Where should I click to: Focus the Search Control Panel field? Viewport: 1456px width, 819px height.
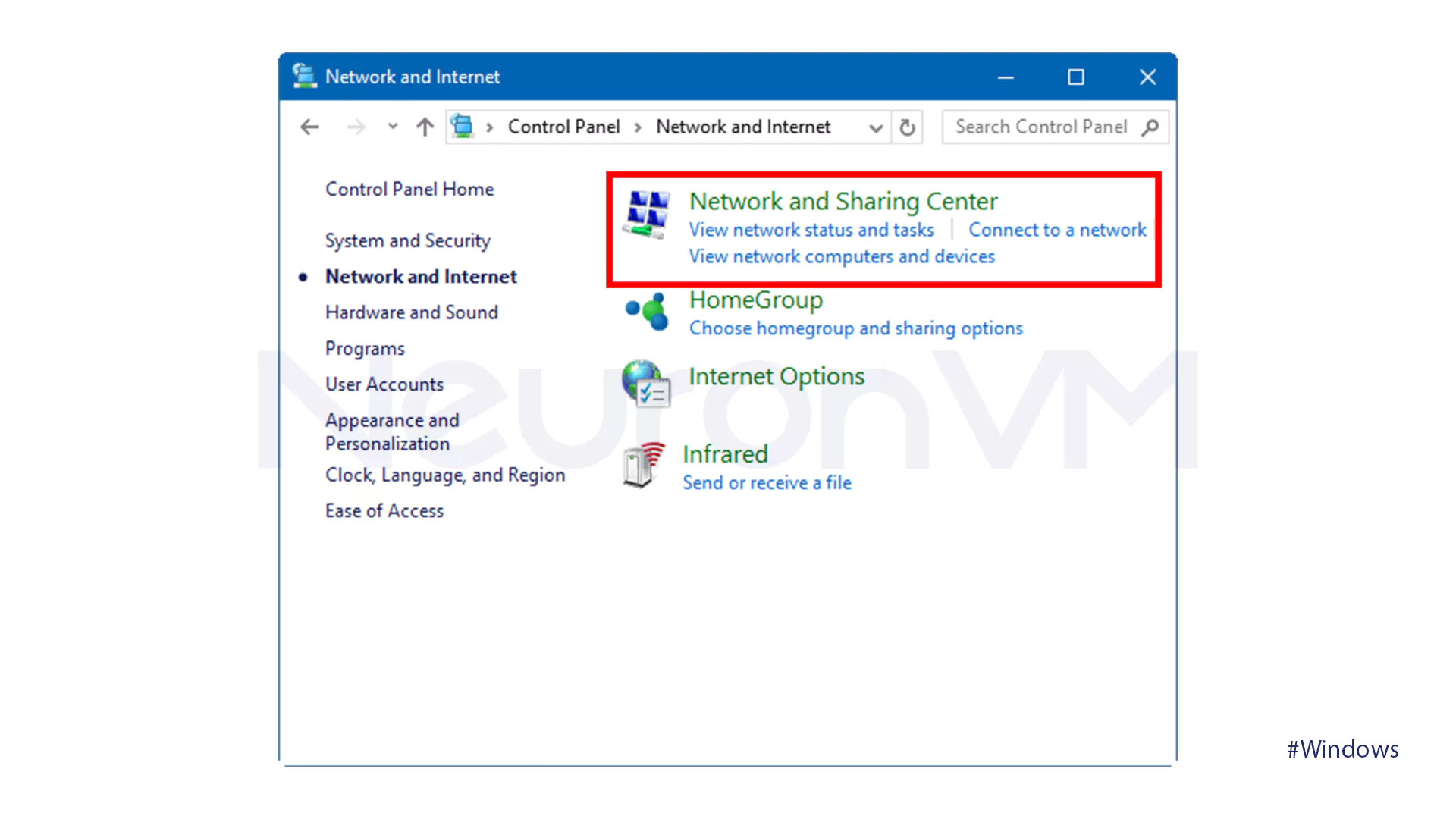(x=1055, y=127)
